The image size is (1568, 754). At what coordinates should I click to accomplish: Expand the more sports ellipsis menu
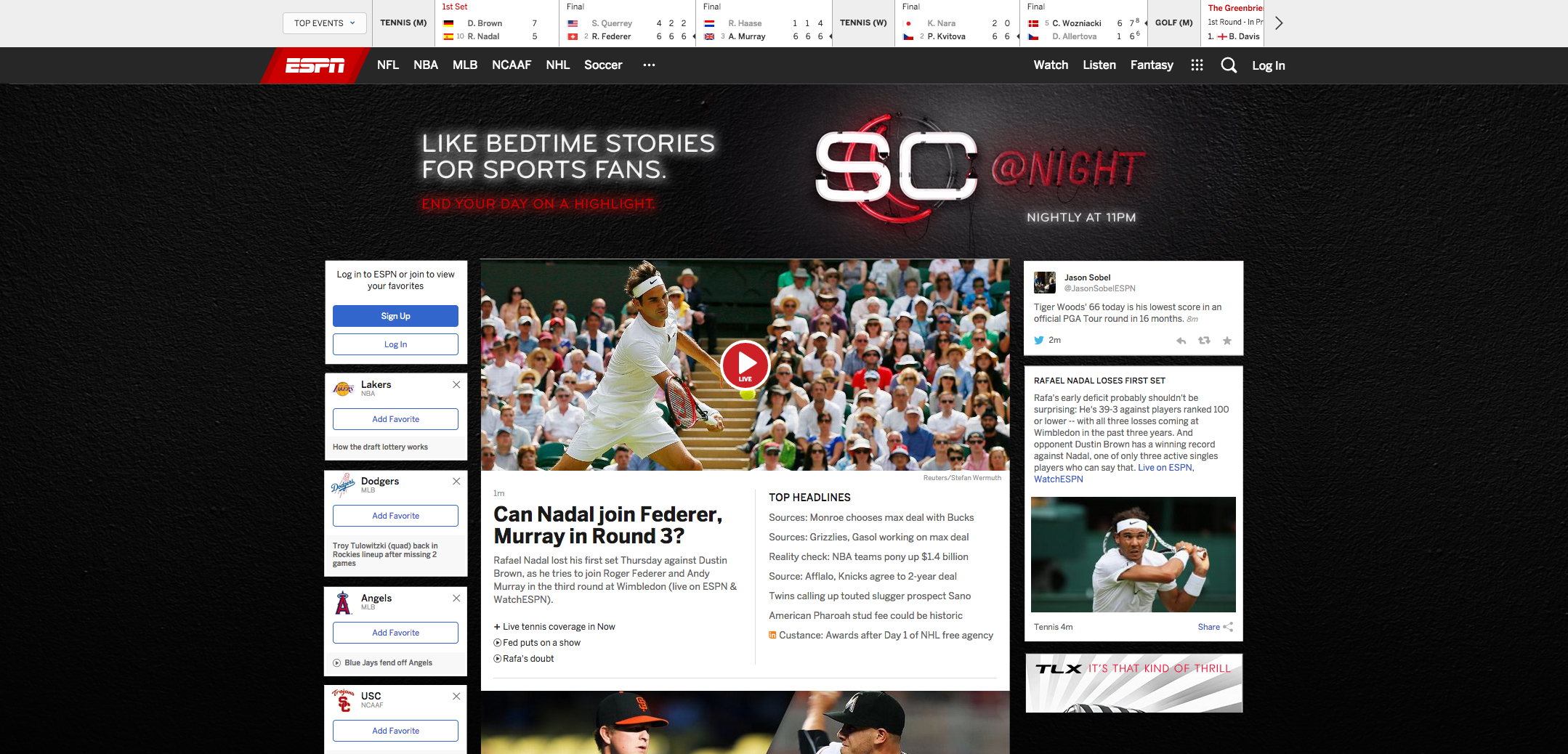[x=649, y=65]
